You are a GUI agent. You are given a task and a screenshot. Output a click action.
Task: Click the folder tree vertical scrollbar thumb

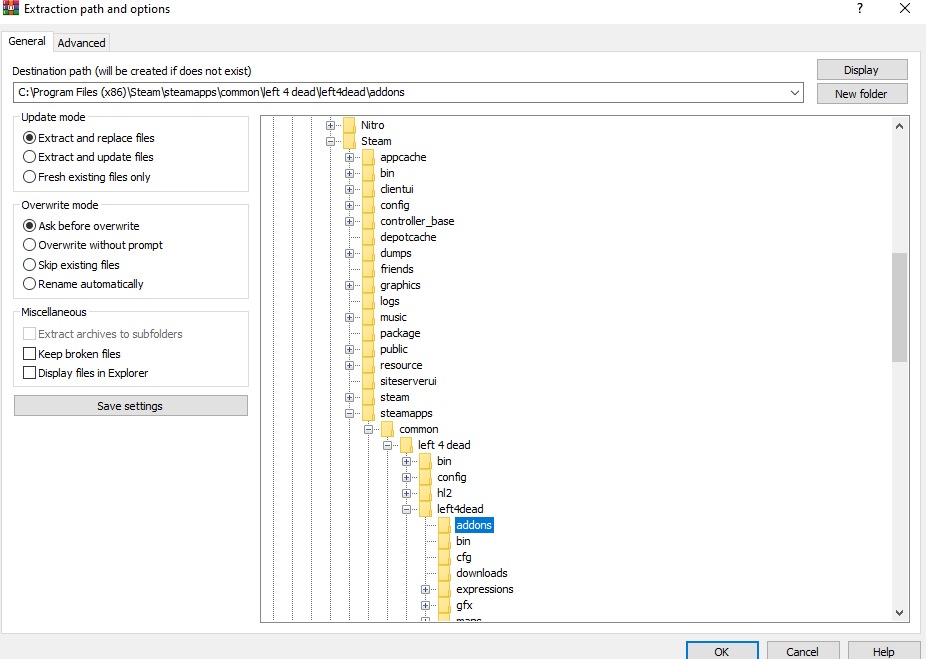coord(900,307)
